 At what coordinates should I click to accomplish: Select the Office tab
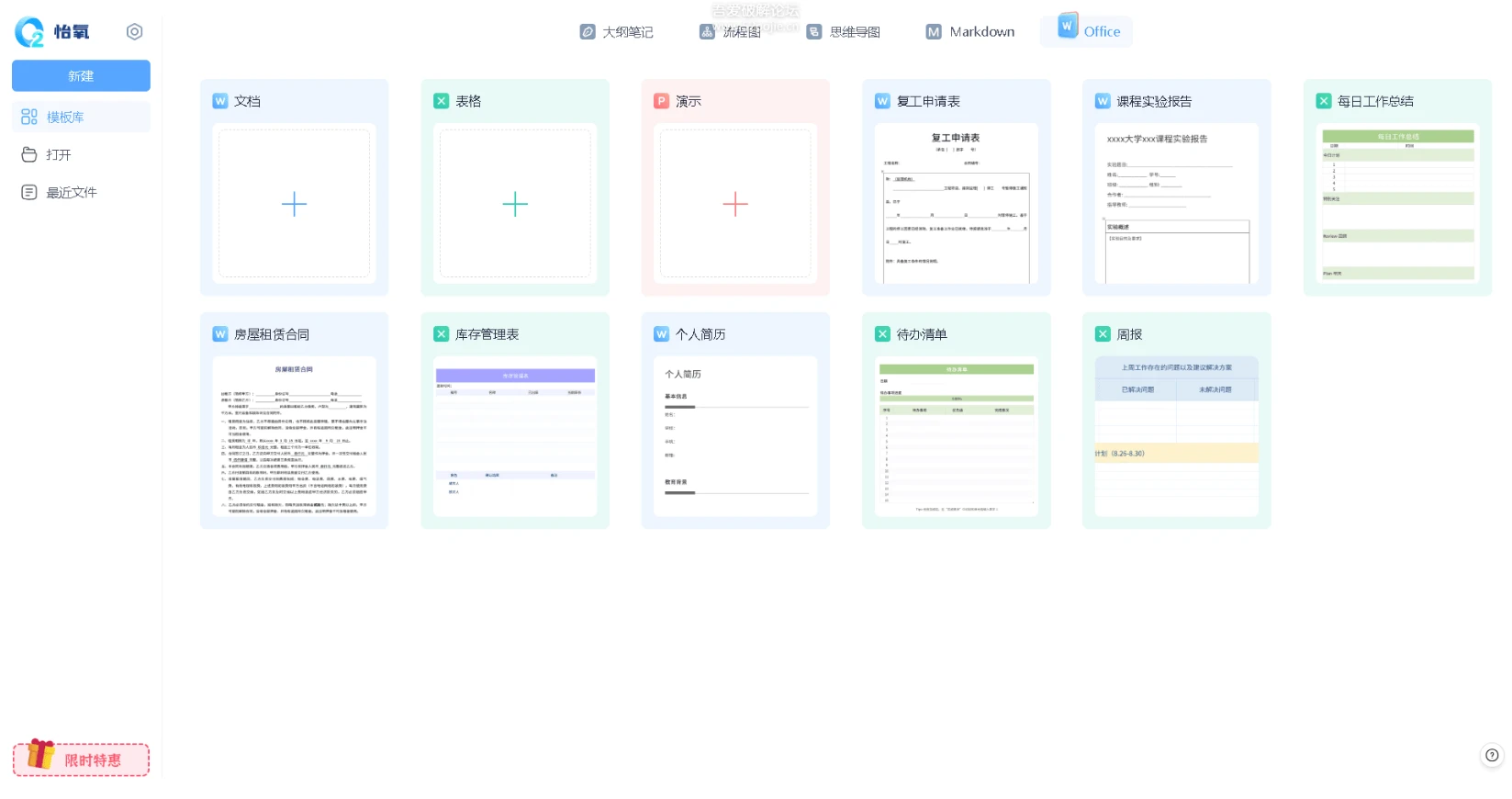point(1088,31)
